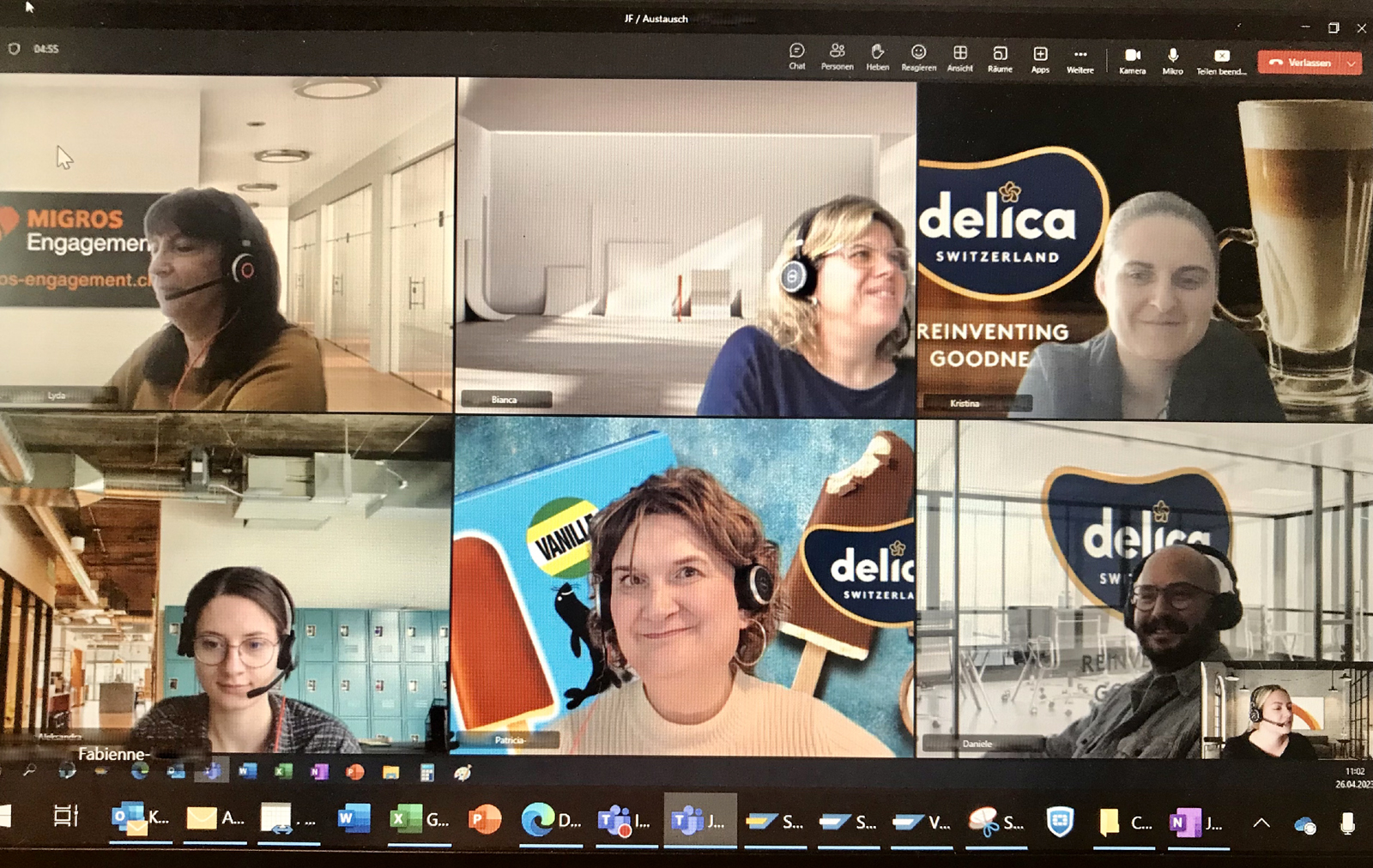Open the blue shield security app
1373x868 pixels.
1061,823
